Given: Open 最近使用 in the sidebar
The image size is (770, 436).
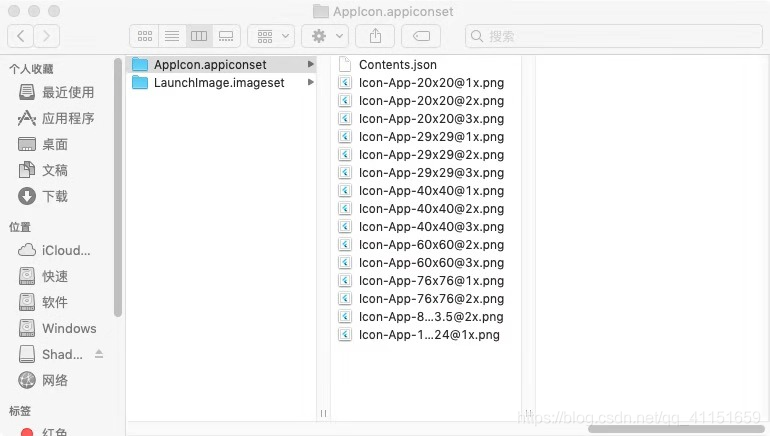Looking at the screenshot, I should (x=56, y=92).
